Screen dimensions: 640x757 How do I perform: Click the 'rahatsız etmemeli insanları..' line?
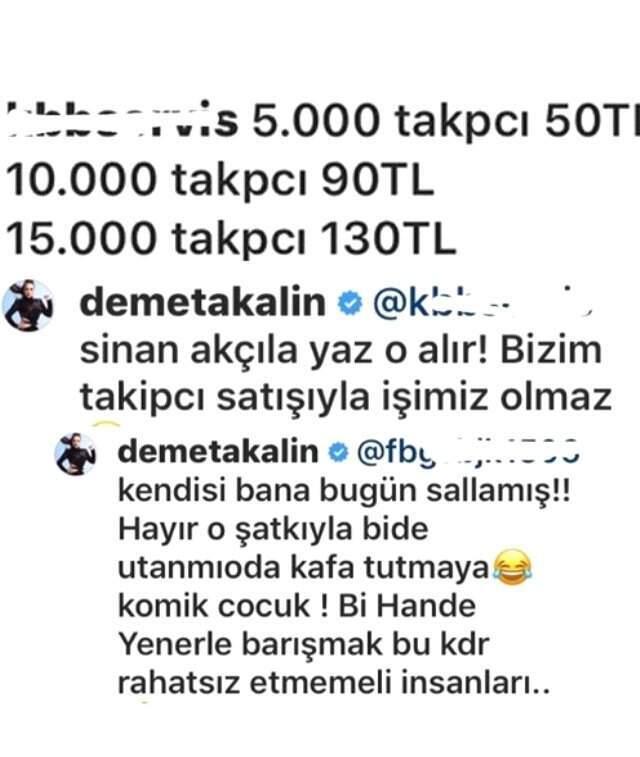click(x=334, y=683)
